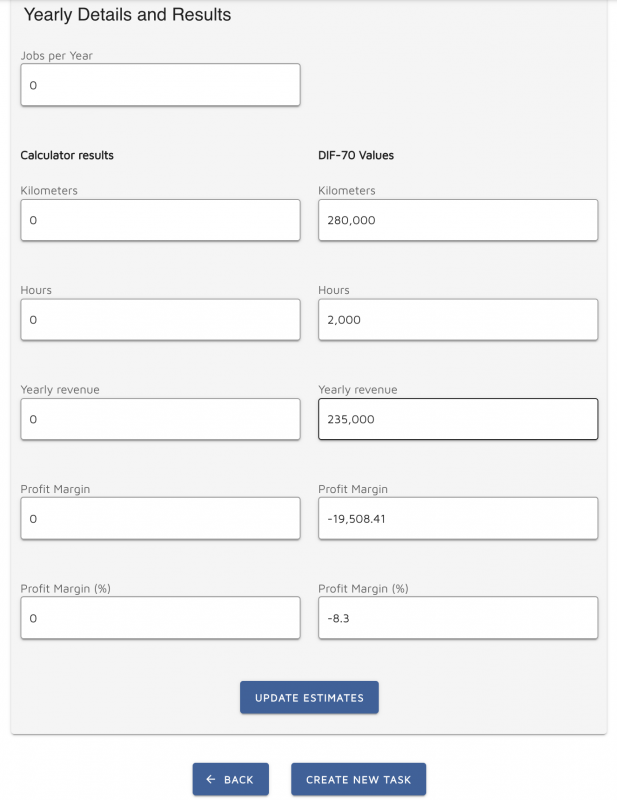
Task: Go back using the BACK text label
Action: [238, 780]
